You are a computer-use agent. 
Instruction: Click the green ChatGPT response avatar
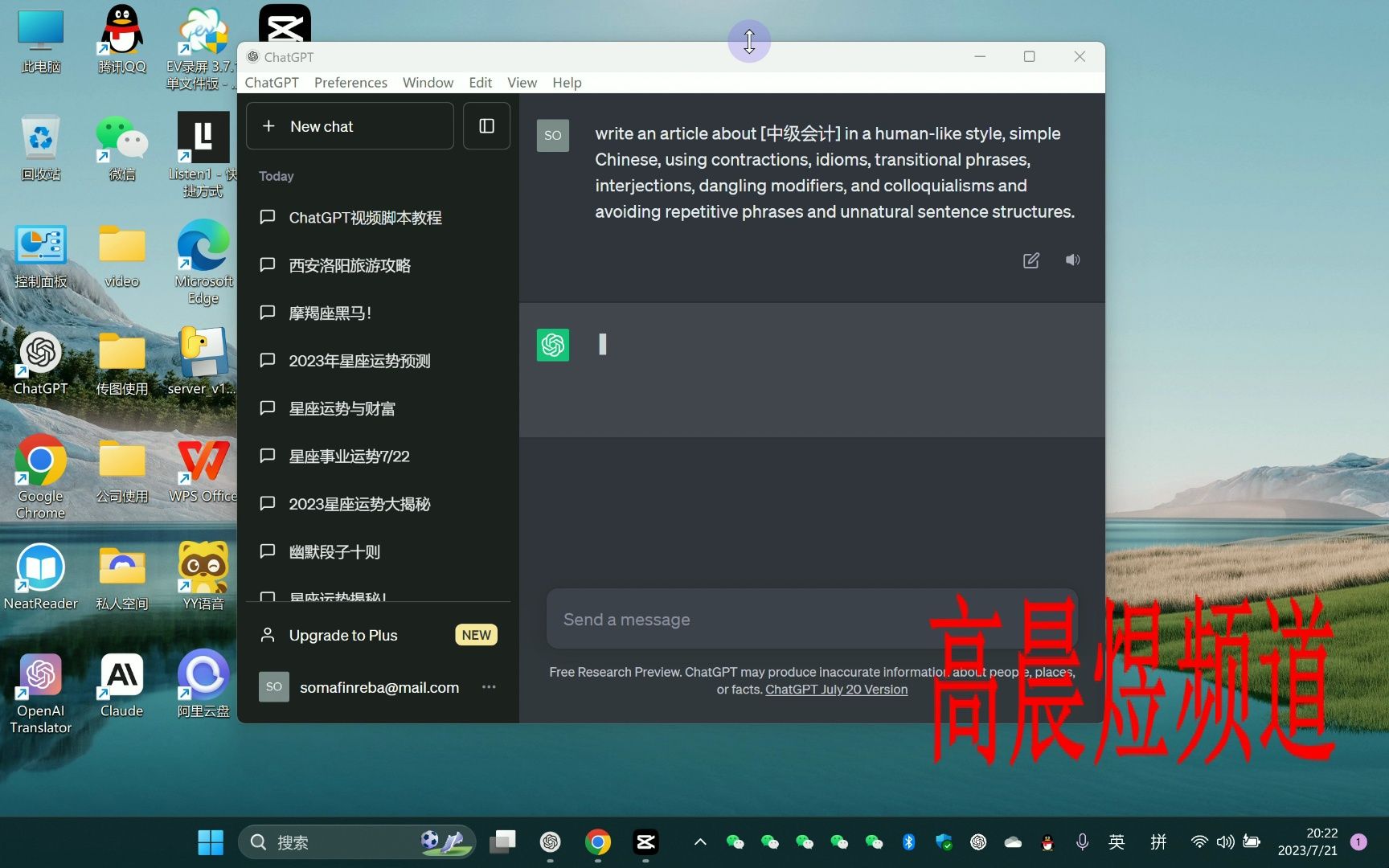click(553, 345)
